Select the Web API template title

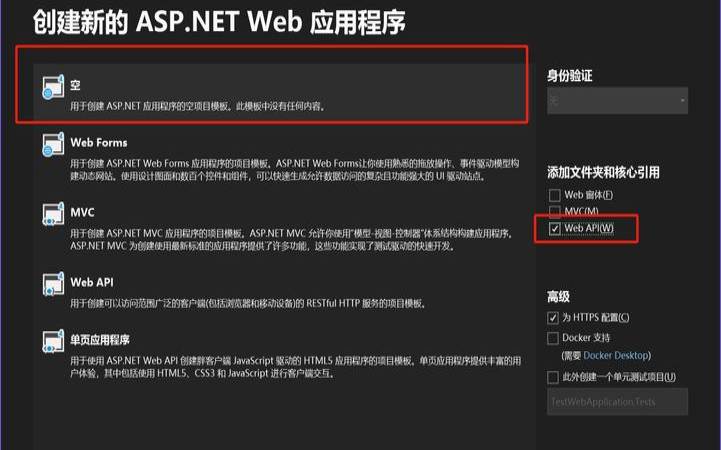(92, 282)
